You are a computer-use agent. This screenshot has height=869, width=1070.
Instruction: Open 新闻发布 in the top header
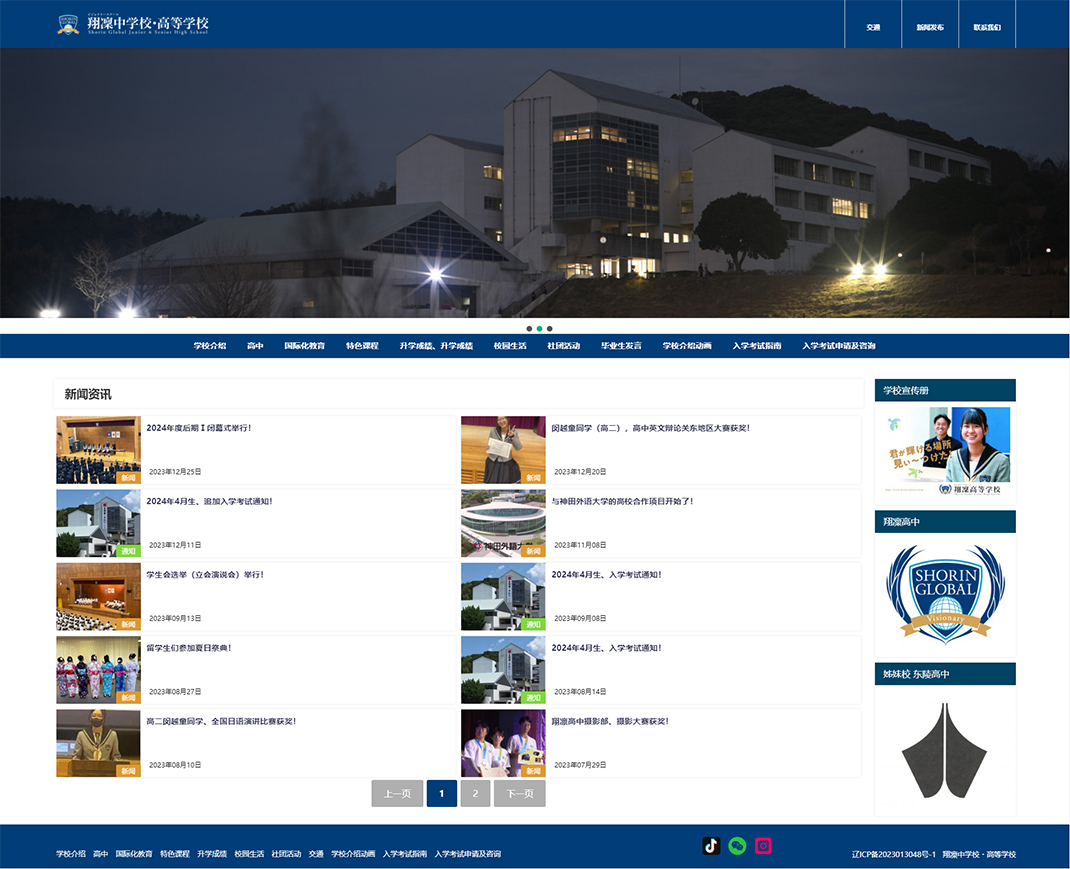[930, 27]
